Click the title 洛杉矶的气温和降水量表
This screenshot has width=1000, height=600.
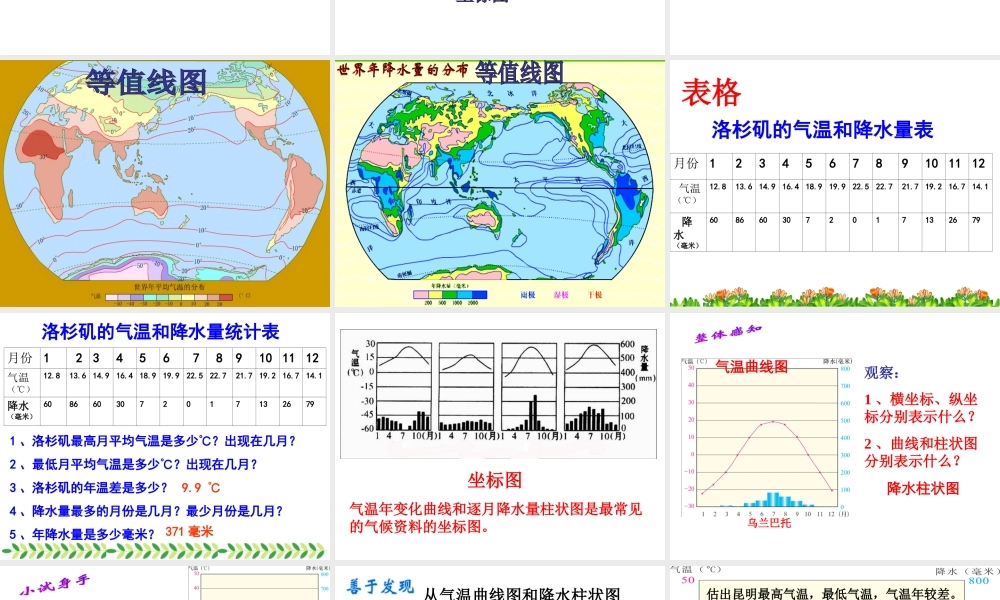click(x=822, y=129)
